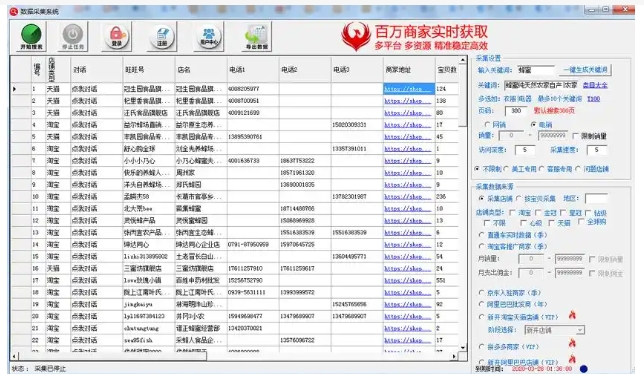644x374 pixels.
Task: Tick the 天猫 shop type checkbox
Action: [552, 223]
